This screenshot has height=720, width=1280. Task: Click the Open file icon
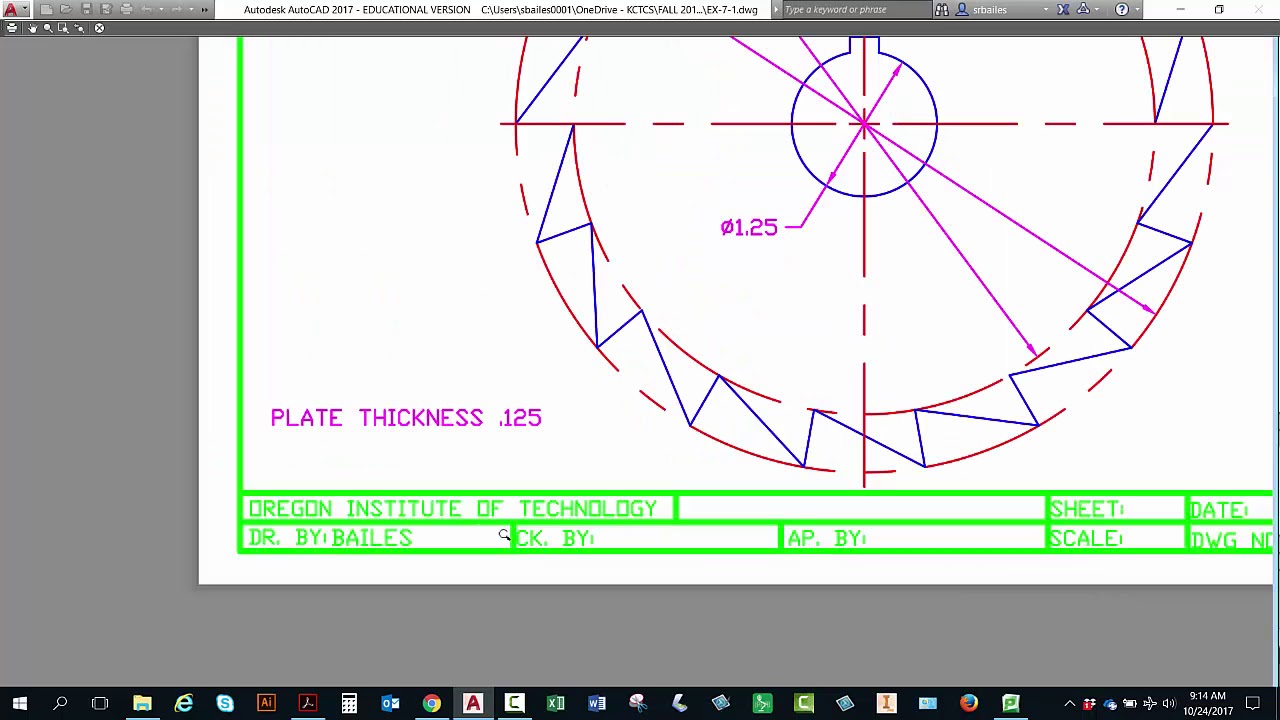pyautogui.click(x=66, y=9)
